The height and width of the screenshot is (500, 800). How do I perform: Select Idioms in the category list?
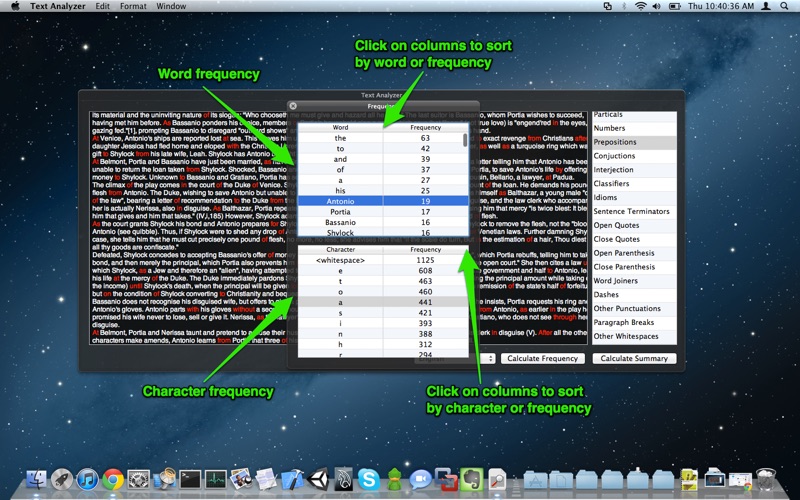click(x=634, y=197)
